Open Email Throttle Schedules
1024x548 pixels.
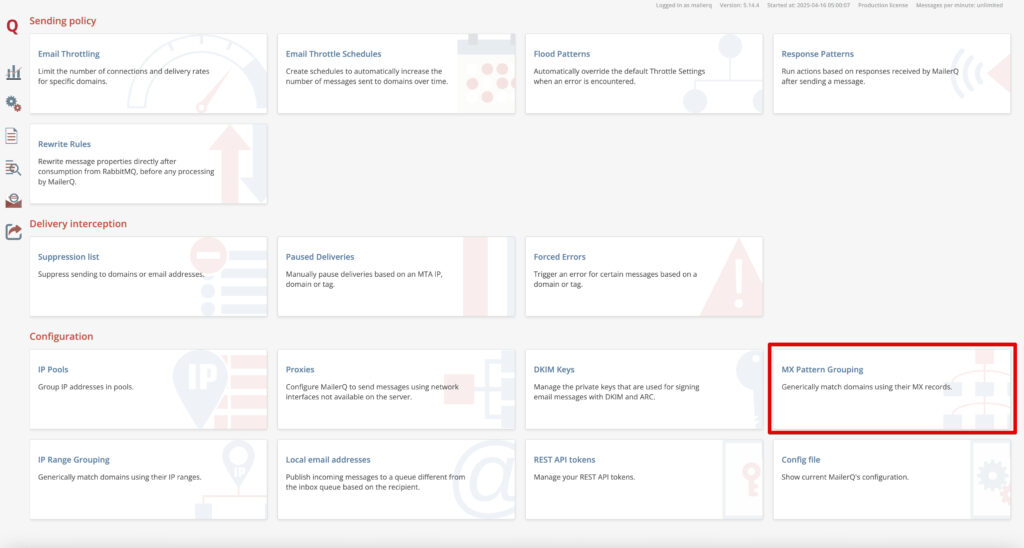click(x=333, y=54)
